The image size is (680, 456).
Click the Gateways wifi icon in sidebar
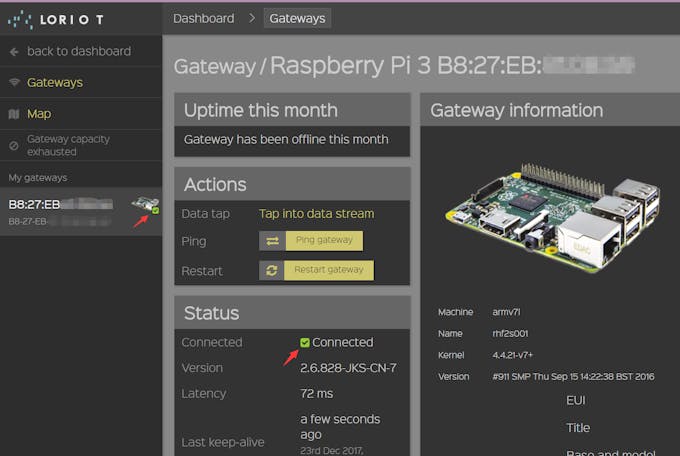[14, 82]
